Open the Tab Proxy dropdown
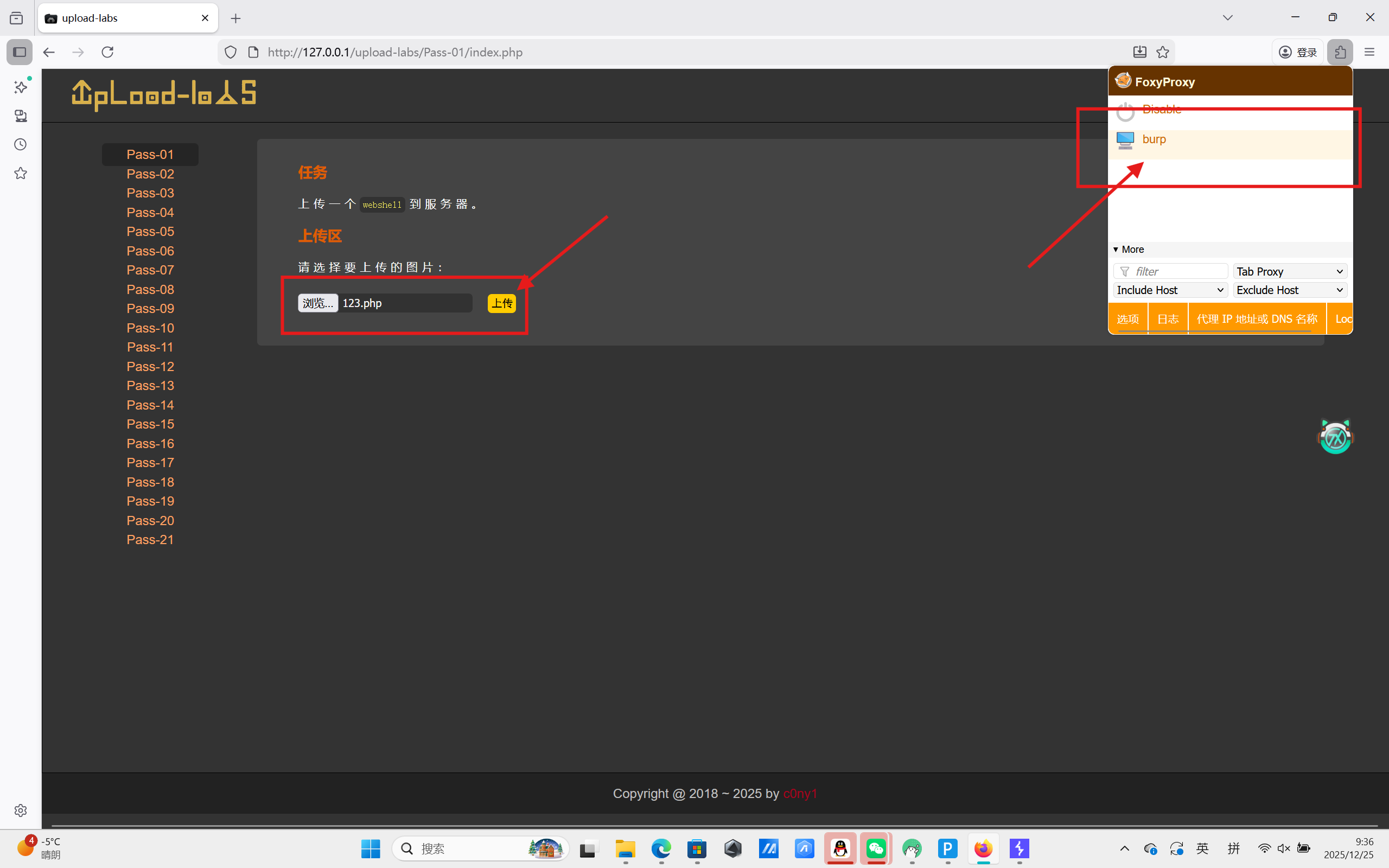 tap(1289, 272)
